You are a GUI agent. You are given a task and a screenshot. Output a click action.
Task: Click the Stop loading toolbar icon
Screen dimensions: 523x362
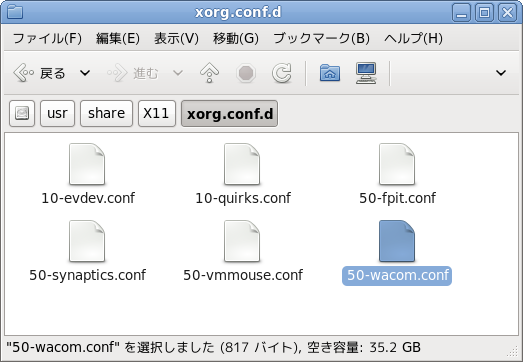point(246,72)
